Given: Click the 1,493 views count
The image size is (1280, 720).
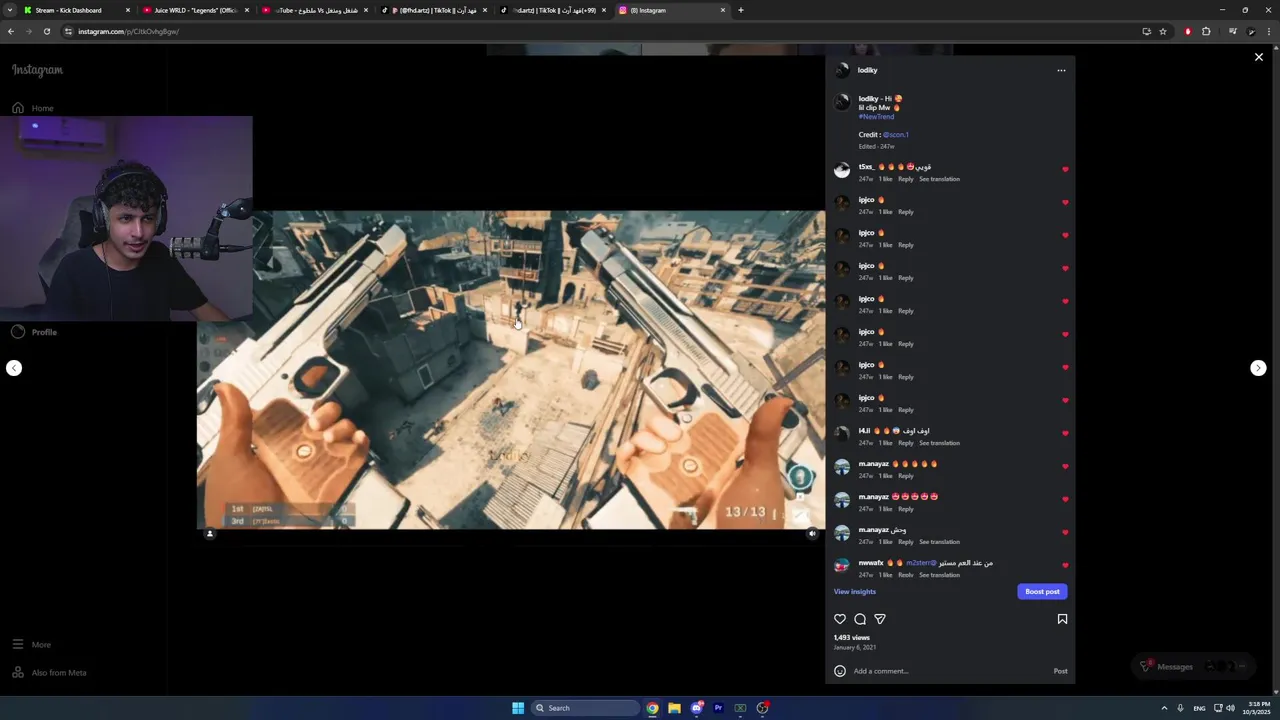Looking at the screenshot, I should [852, 637].
